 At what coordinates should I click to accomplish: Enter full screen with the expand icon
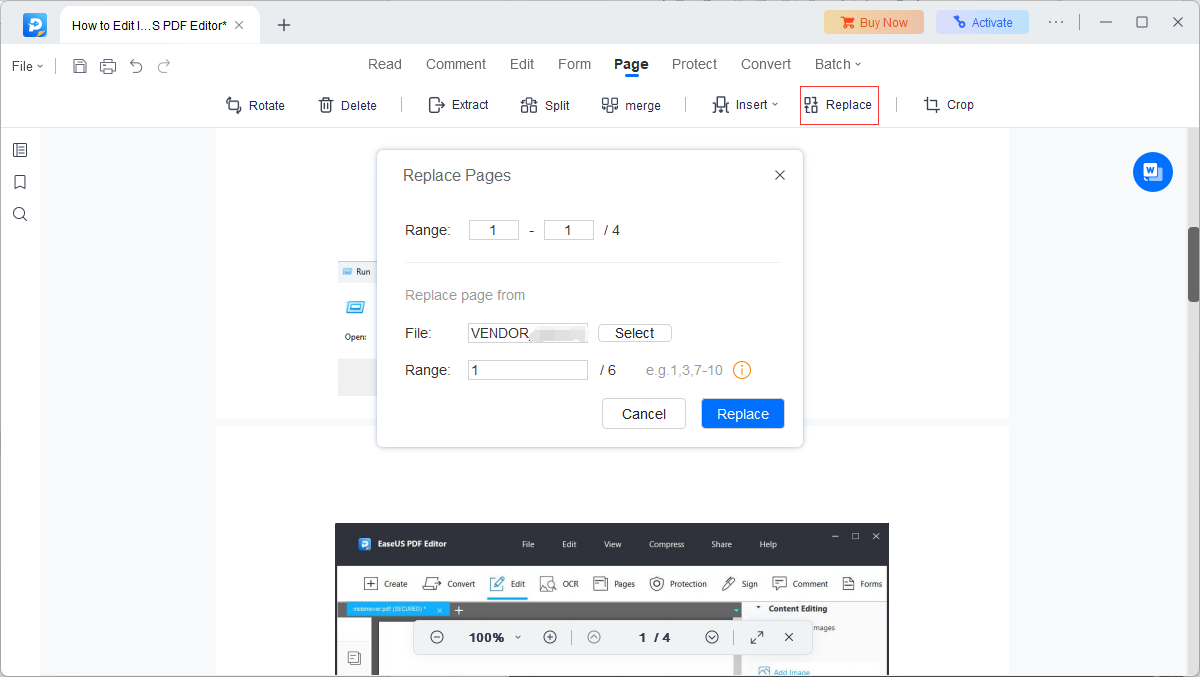757,637
